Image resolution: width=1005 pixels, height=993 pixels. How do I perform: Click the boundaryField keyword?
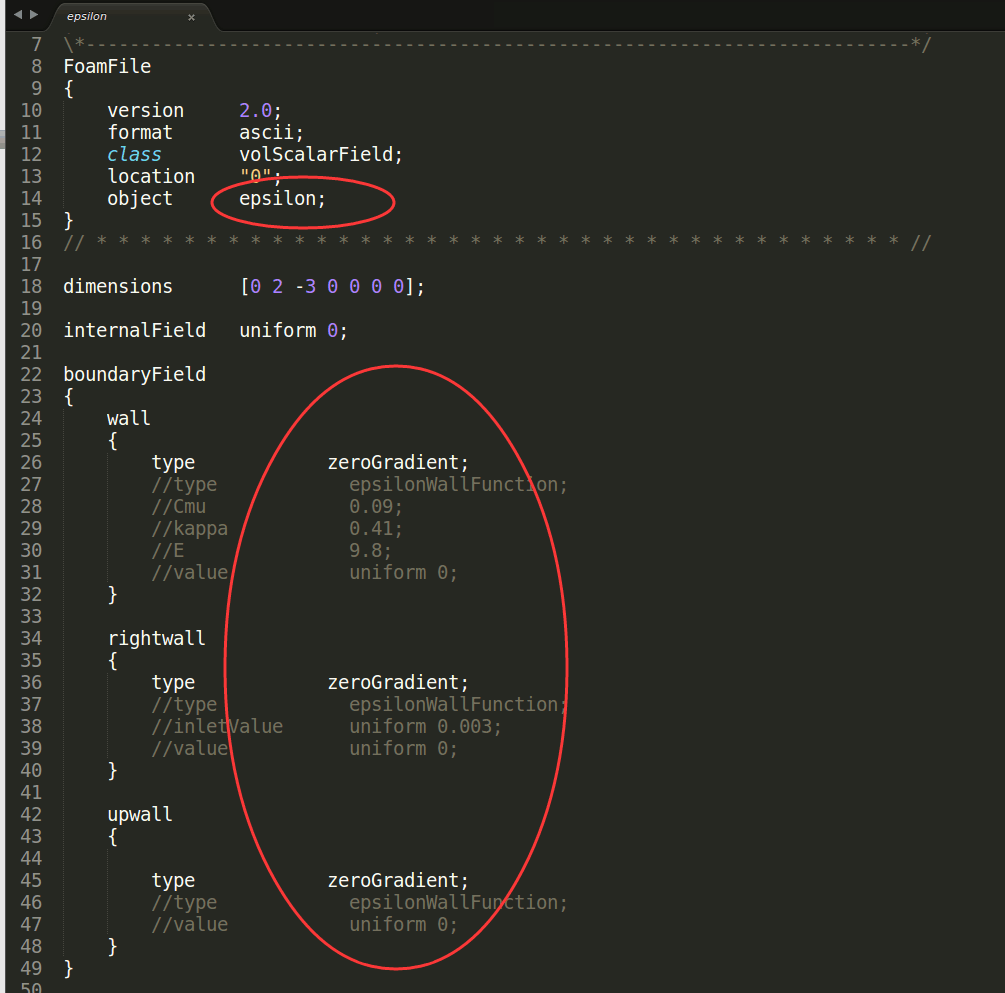click(134, 374)
